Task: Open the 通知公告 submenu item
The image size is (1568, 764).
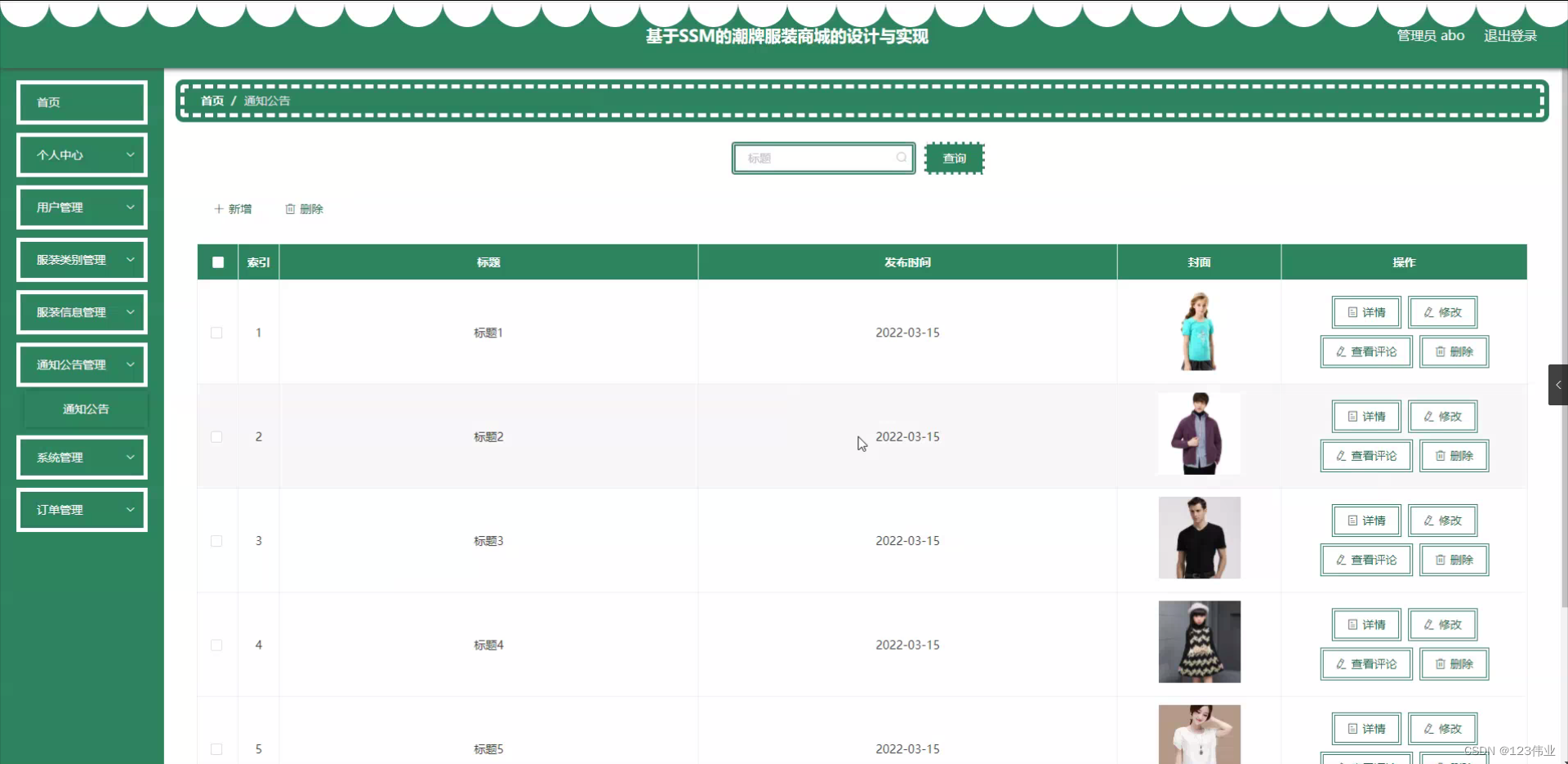Action: coord(86,409)
